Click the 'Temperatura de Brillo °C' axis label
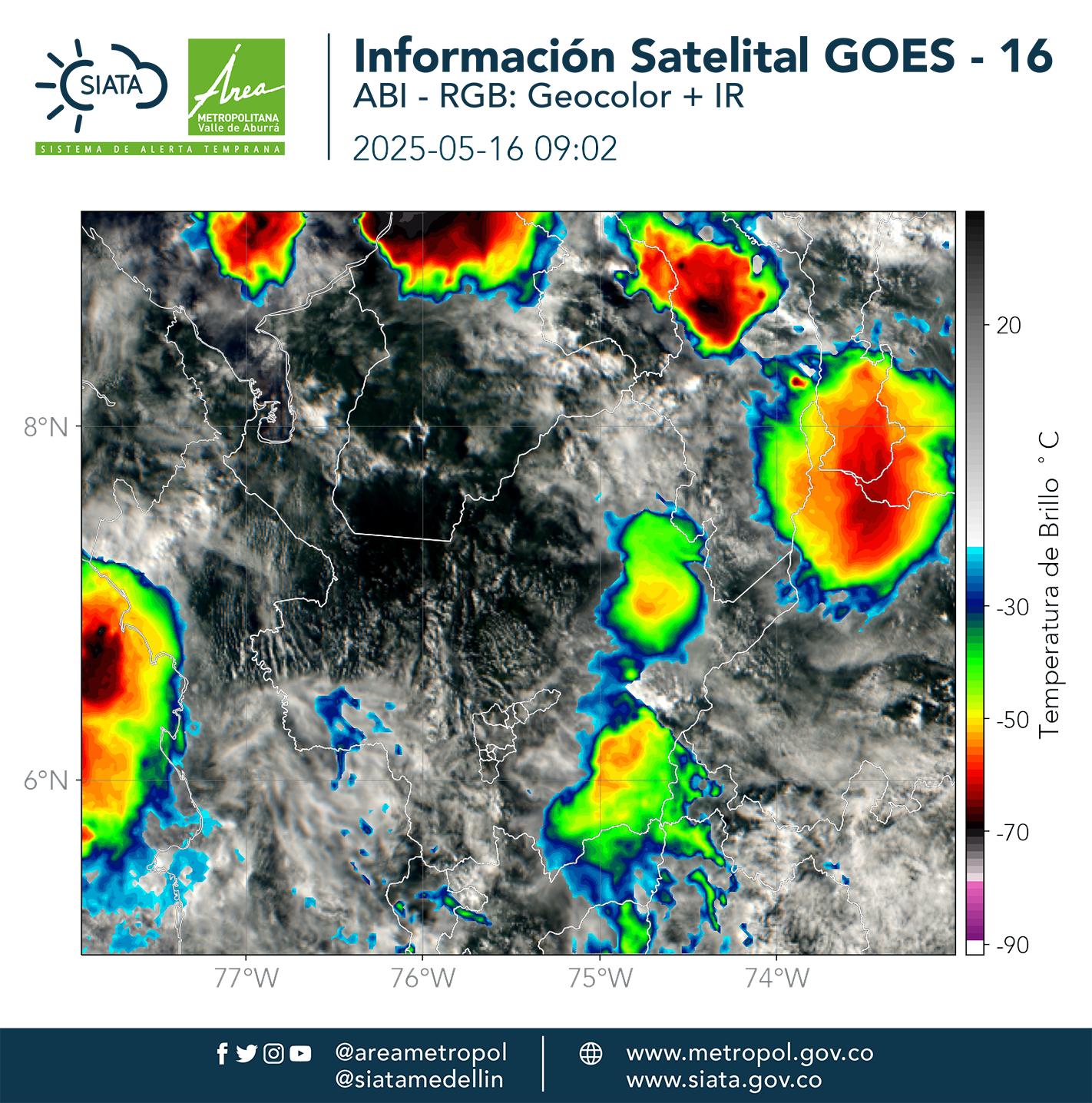The image size is (1092, 1103). pos(1048,585)
